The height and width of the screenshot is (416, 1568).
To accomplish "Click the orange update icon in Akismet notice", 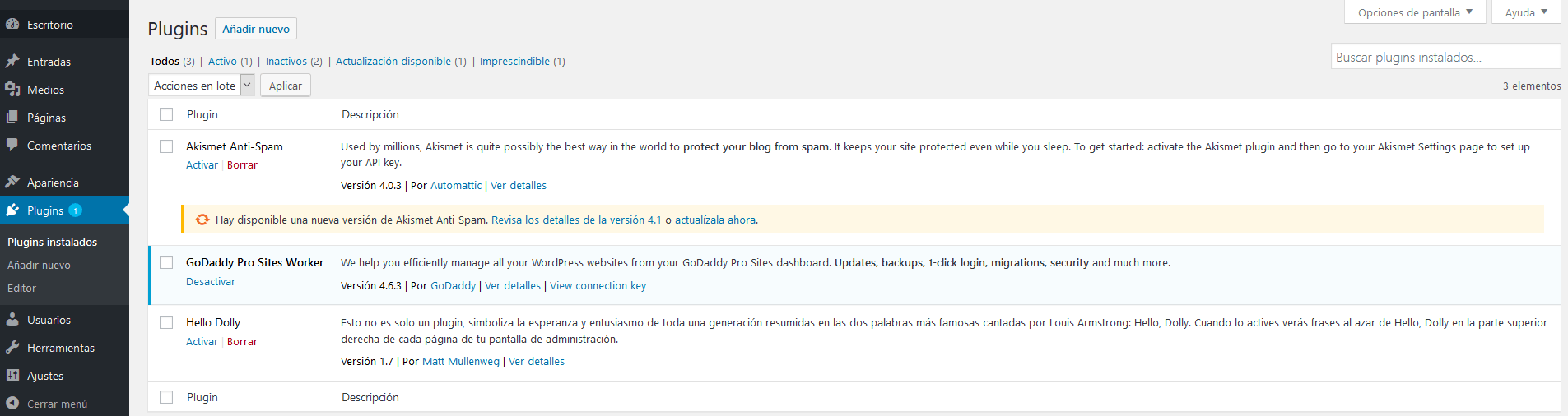I will coord(202,220).
